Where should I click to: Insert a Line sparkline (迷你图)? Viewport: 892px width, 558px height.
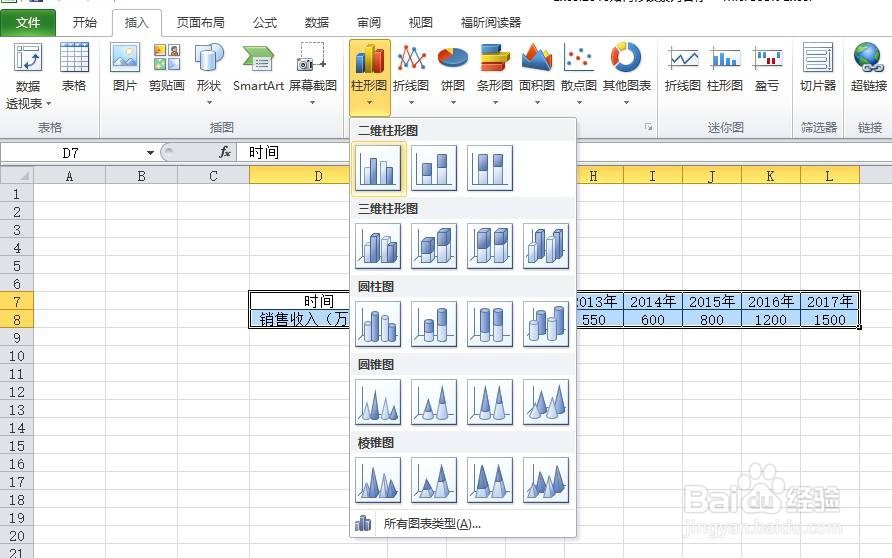683,67
